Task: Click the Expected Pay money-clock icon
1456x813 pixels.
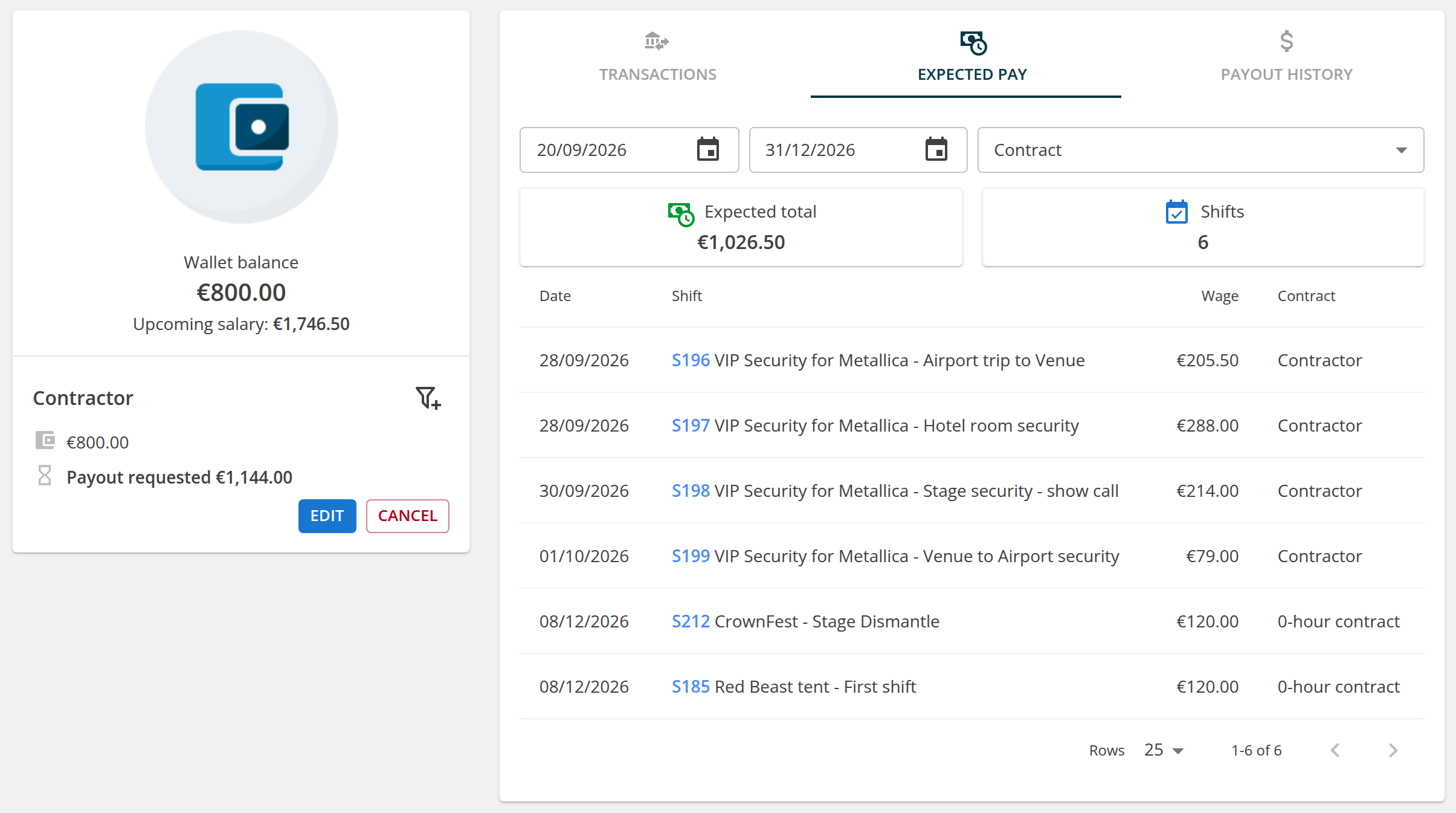Action: pos(973,42)
